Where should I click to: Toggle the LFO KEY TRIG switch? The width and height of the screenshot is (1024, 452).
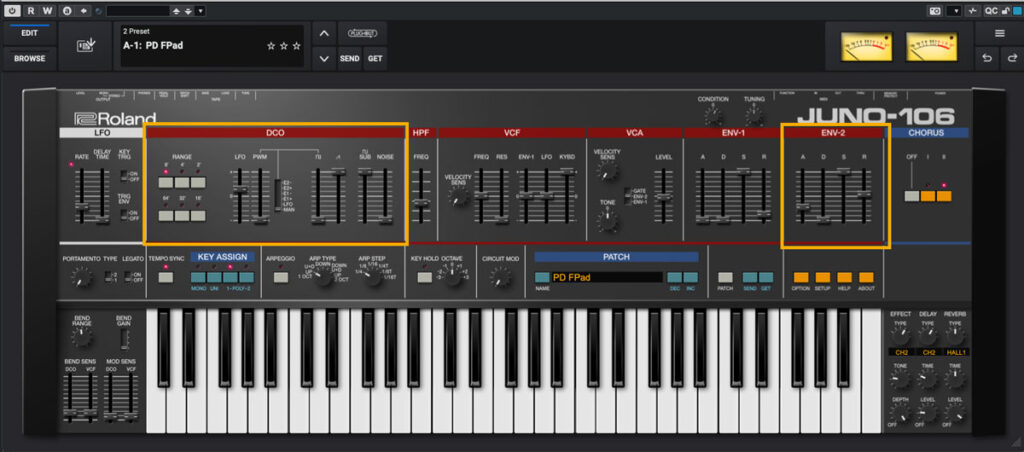click(124, 175)
